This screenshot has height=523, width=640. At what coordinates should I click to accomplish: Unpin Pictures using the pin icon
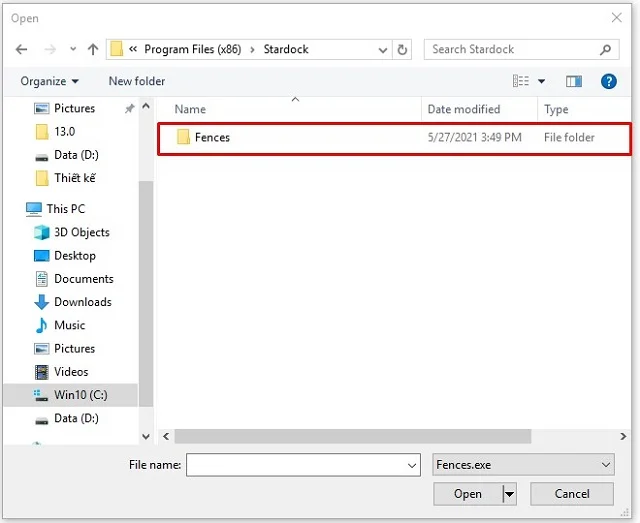tap(129, 108)
